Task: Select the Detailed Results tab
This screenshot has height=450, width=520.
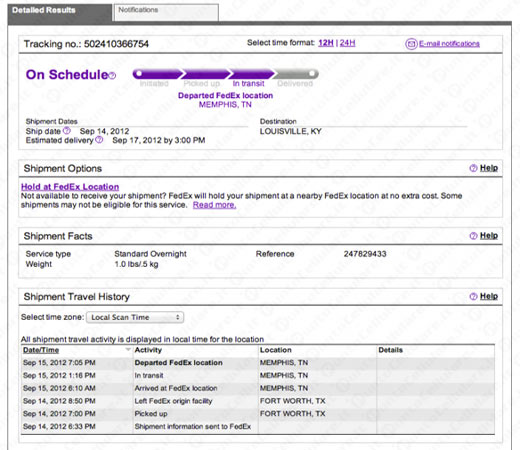Action: coord(60,13)
